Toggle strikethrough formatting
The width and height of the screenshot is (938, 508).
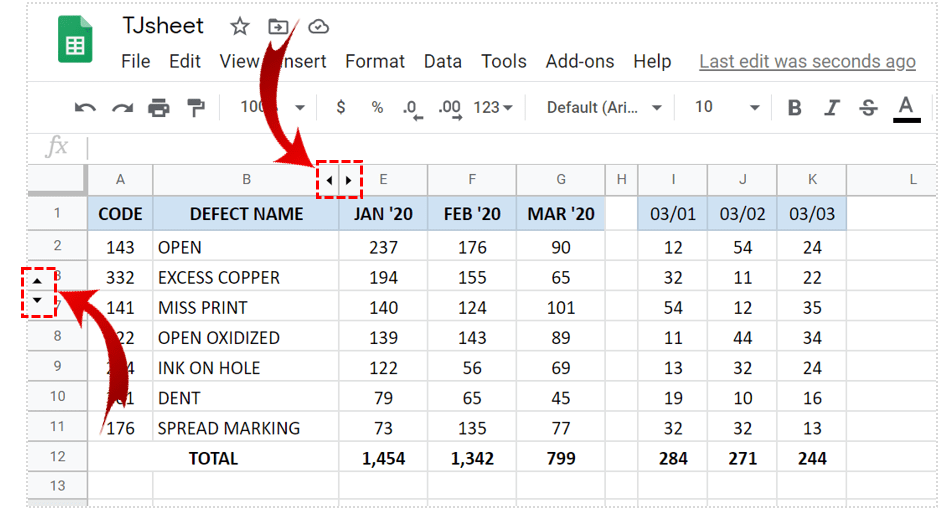pos(868,108)
